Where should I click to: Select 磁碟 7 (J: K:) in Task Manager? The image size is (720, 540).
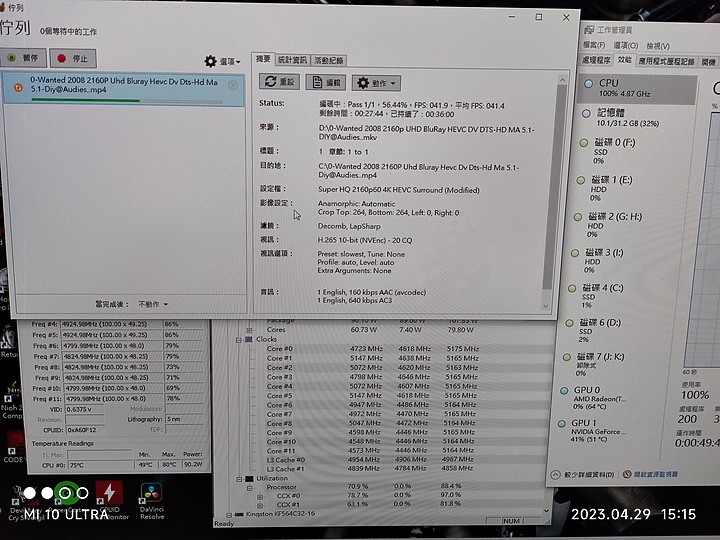tap(615, 364)
